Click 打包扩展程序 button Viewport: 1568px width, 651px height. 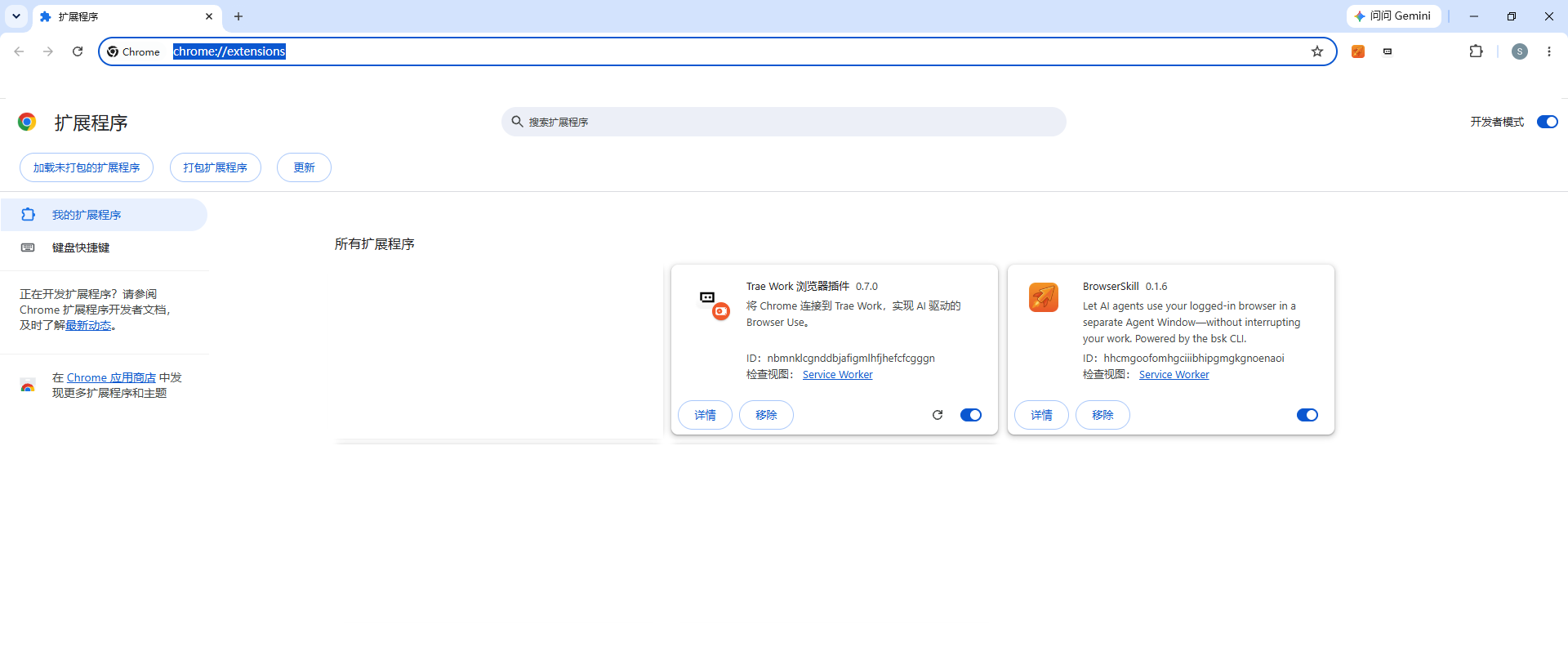(216, 167)
